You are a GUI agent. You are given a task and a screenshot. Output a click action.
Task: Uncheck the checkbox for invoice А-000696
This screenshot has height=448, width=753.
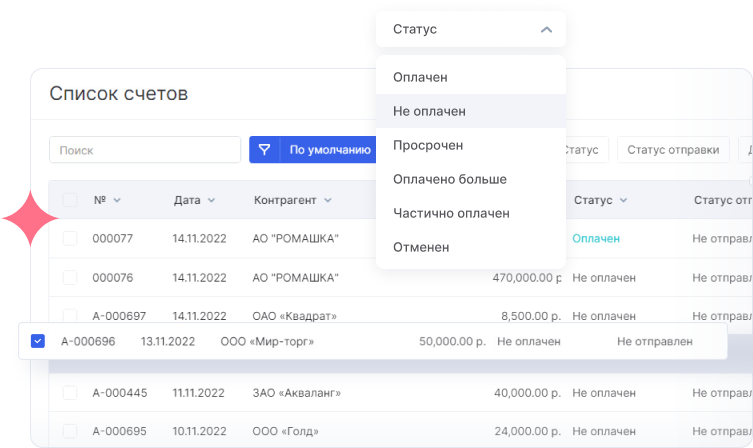(38, 341)
